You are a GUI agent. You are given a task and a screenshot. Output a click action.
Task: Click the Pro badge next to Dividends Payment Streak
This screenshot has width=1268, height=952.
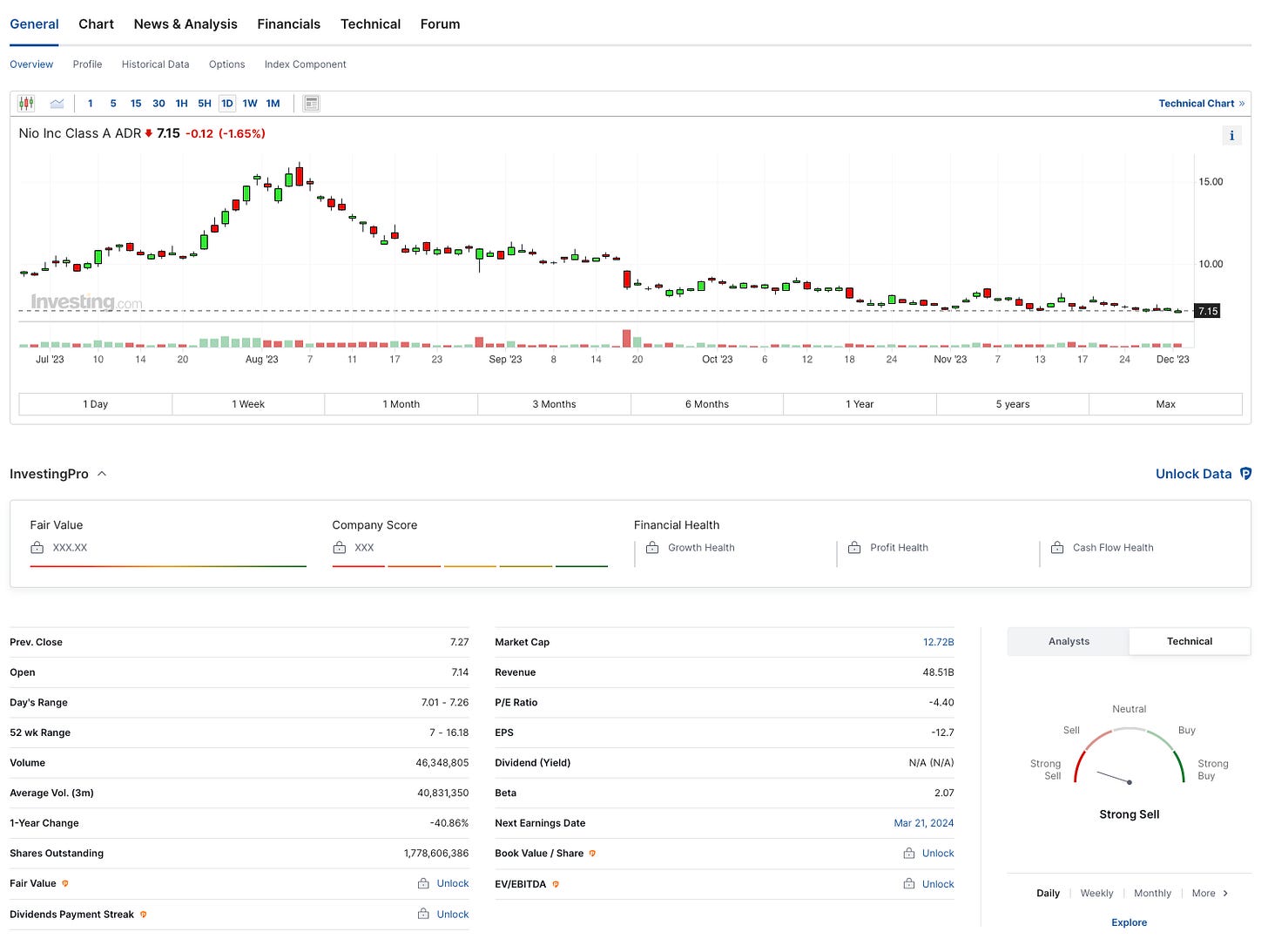point(144,915)
